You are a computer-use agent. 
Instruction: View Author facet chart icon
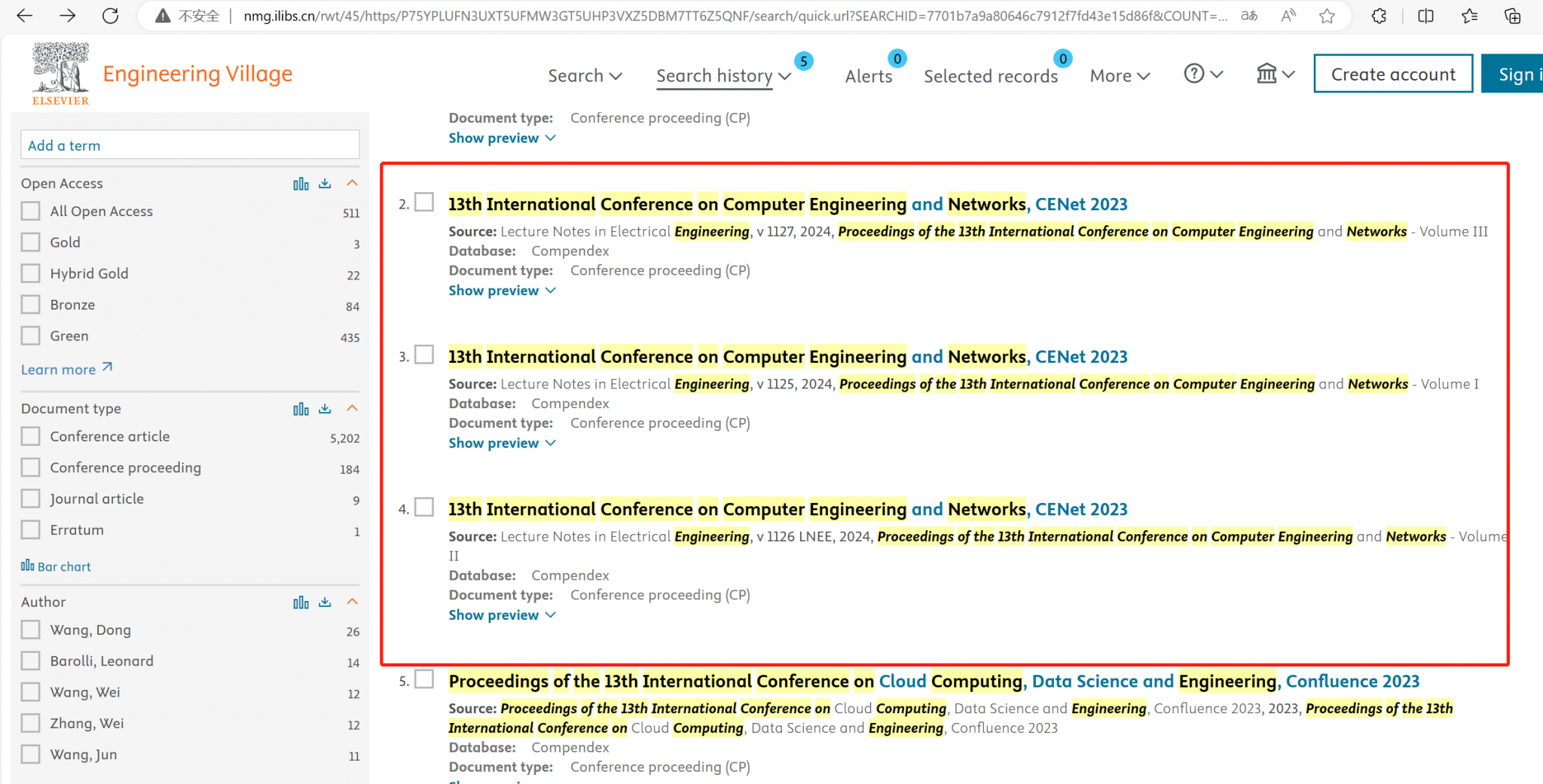(x=301, y=602)
